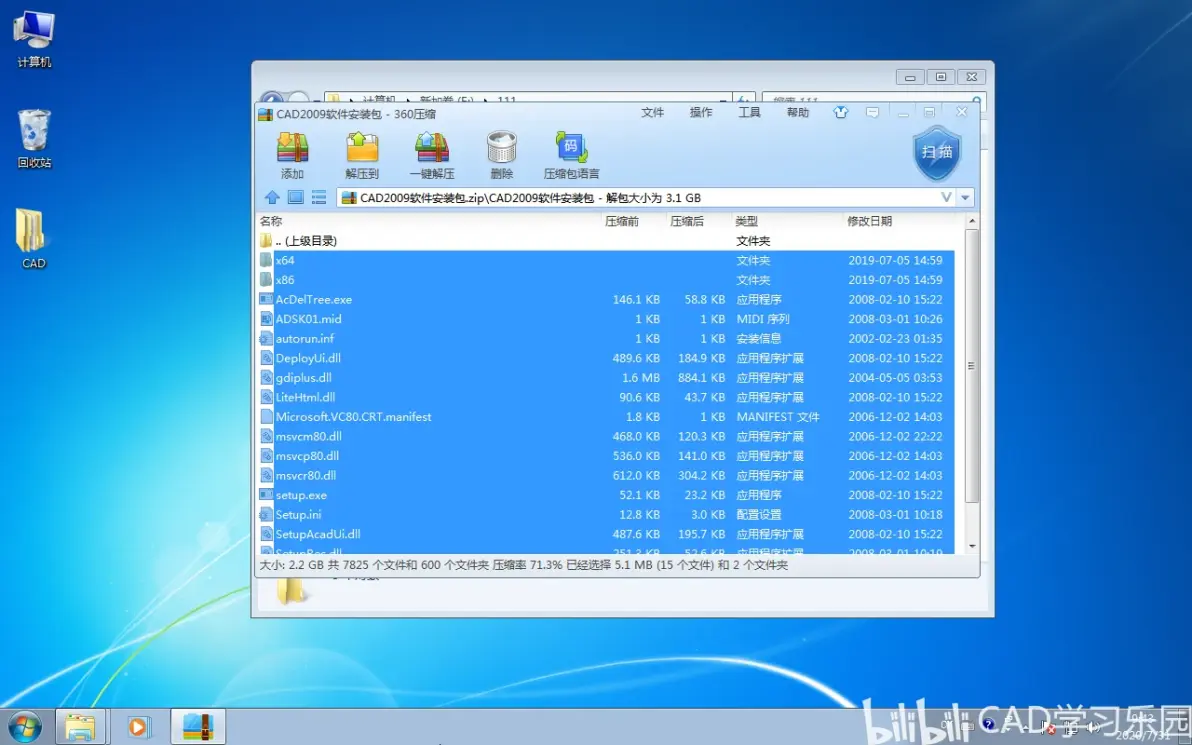Select the ADSK01.mid file
This screenshot has width=1192, height=745.
pos(606,319)
